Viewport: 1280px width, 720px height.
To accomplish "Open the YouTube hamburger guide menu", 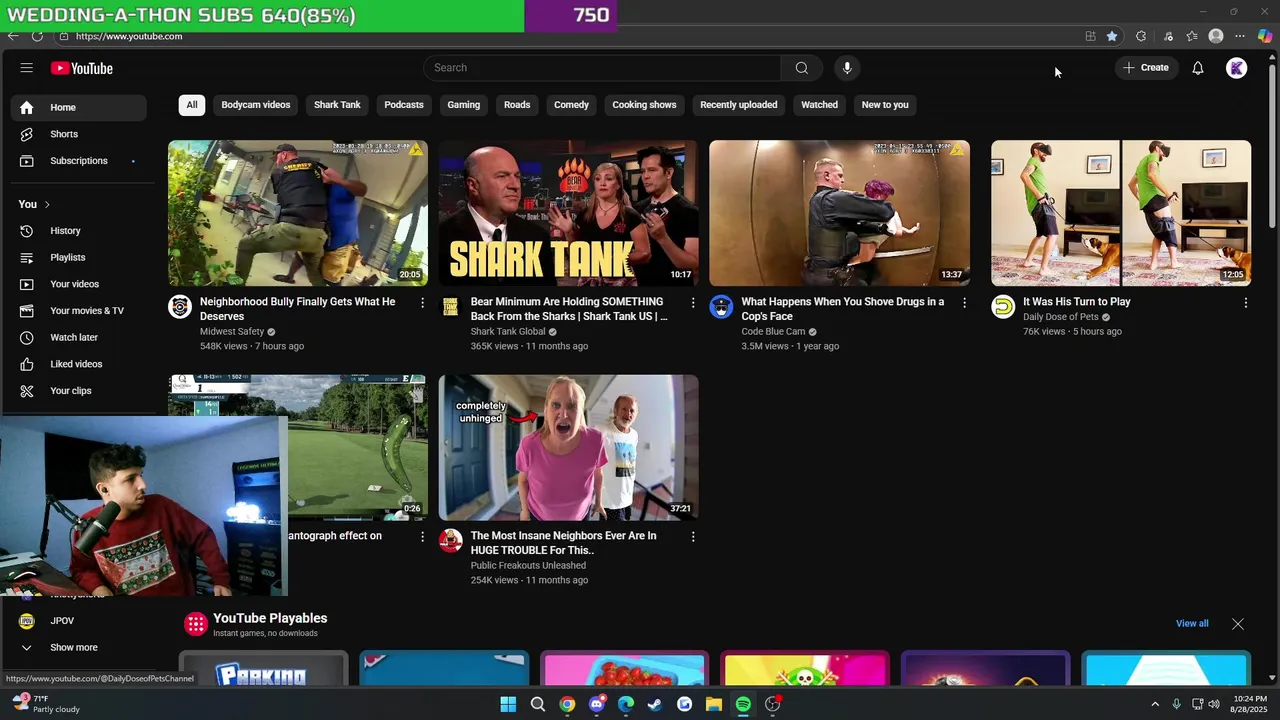I will 27,68.
